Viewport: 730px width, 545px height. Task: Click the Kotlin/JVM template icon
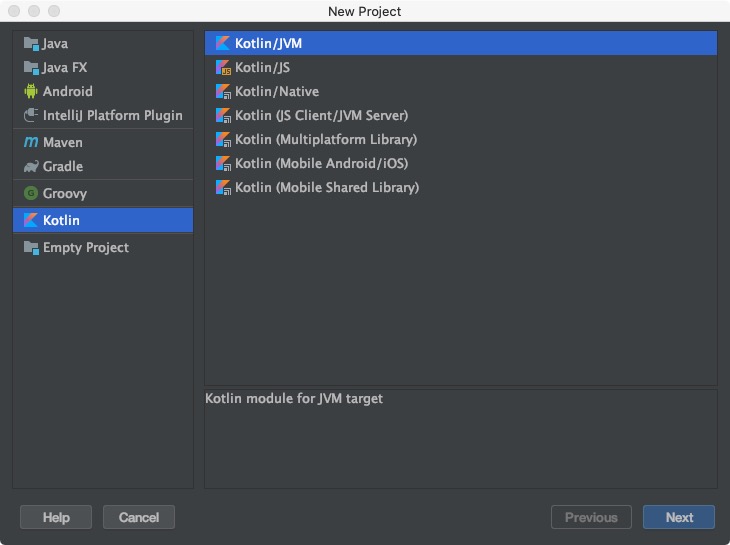(x=224, y=44)
